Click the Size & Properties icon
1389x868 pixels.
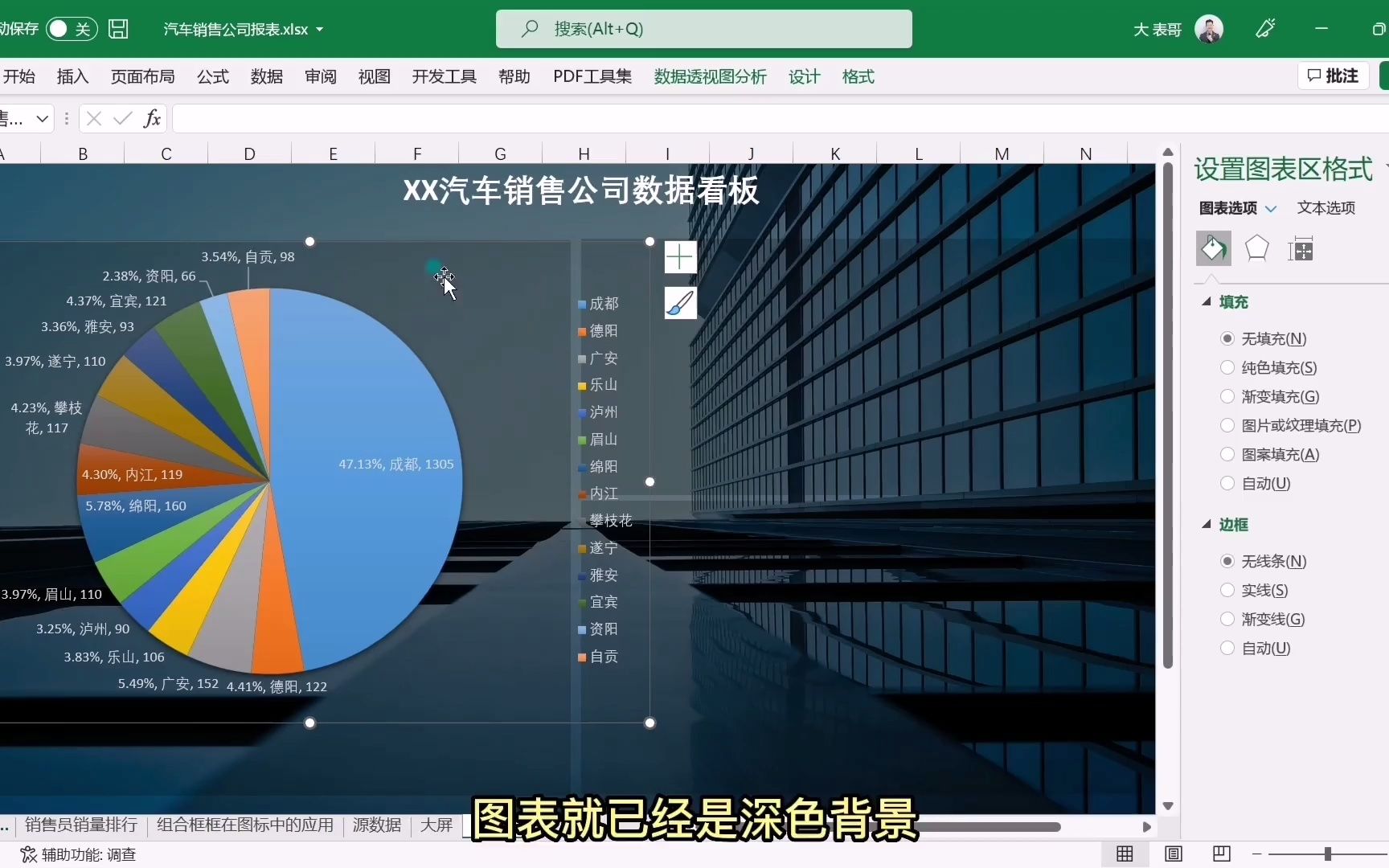coord(1301,249)
